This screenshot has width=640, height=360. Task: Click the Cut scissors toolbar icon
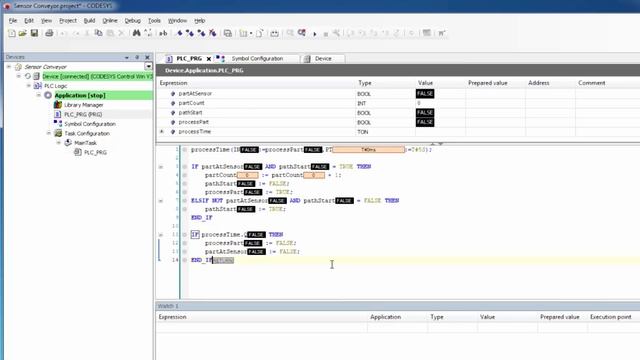click(87, 33)
